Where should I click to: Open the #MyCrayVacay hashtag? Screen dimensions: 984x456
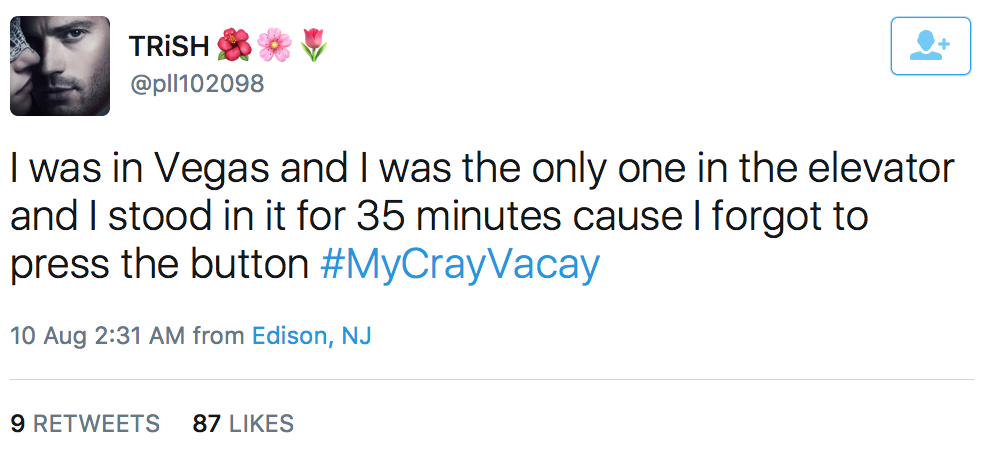tap(461, 265)
